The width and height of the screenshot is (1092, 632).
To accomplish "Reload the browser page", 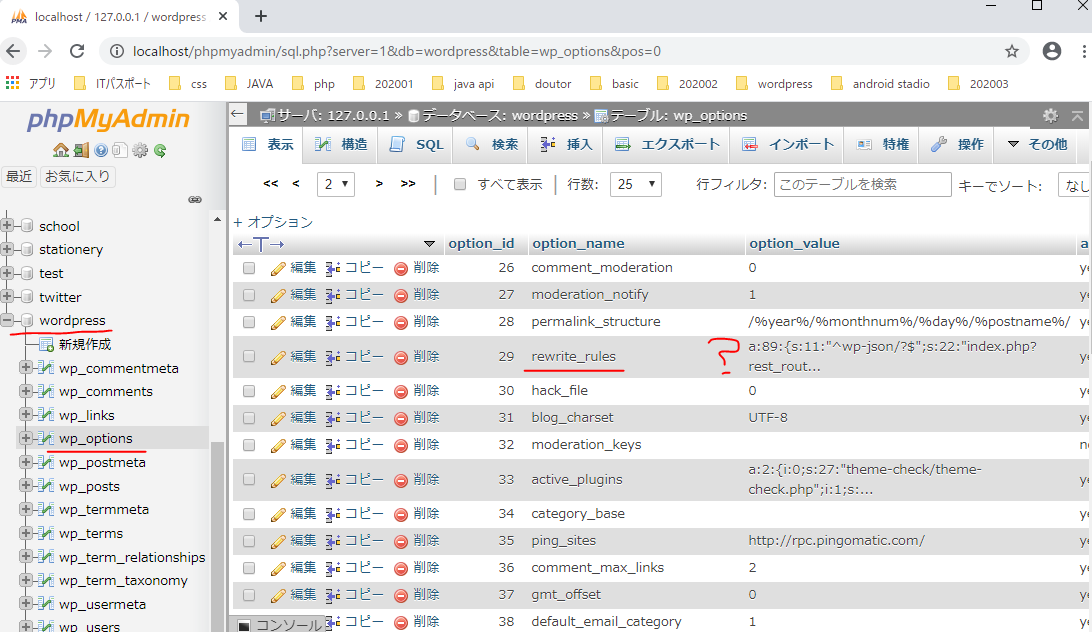I will [x=77, y=51].
